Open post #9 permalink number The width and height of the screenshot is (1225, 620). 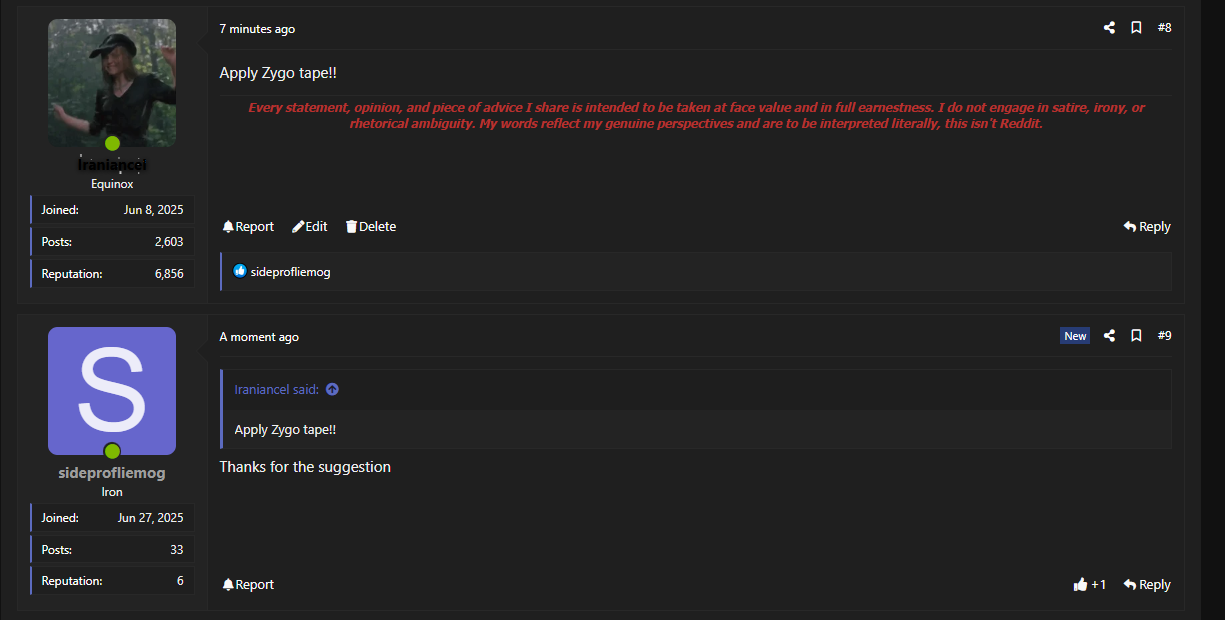(x=1164, y=336)
